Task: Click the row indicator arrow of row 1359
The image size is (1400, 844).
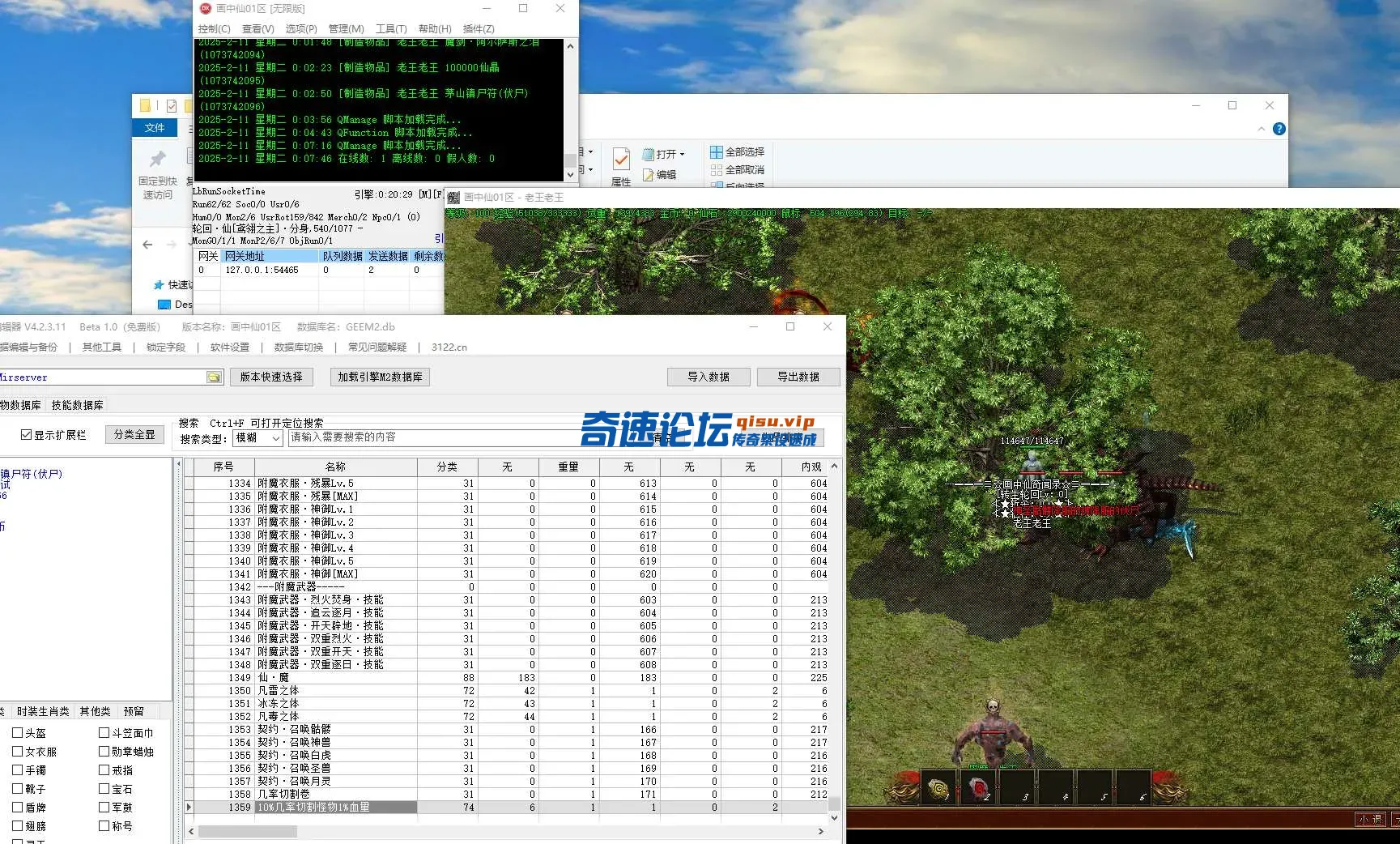Action: click(x=189, y=808)
